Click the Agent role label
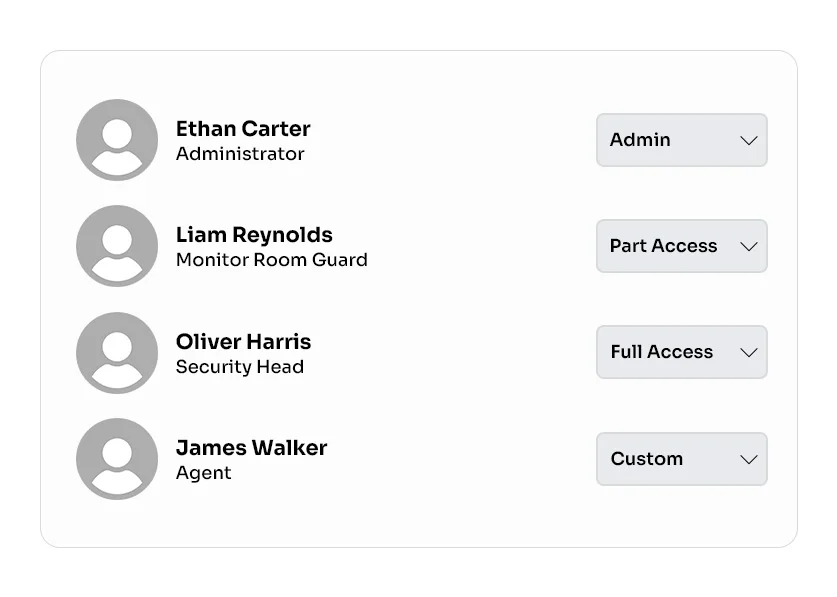 click(x=203, y=473)
